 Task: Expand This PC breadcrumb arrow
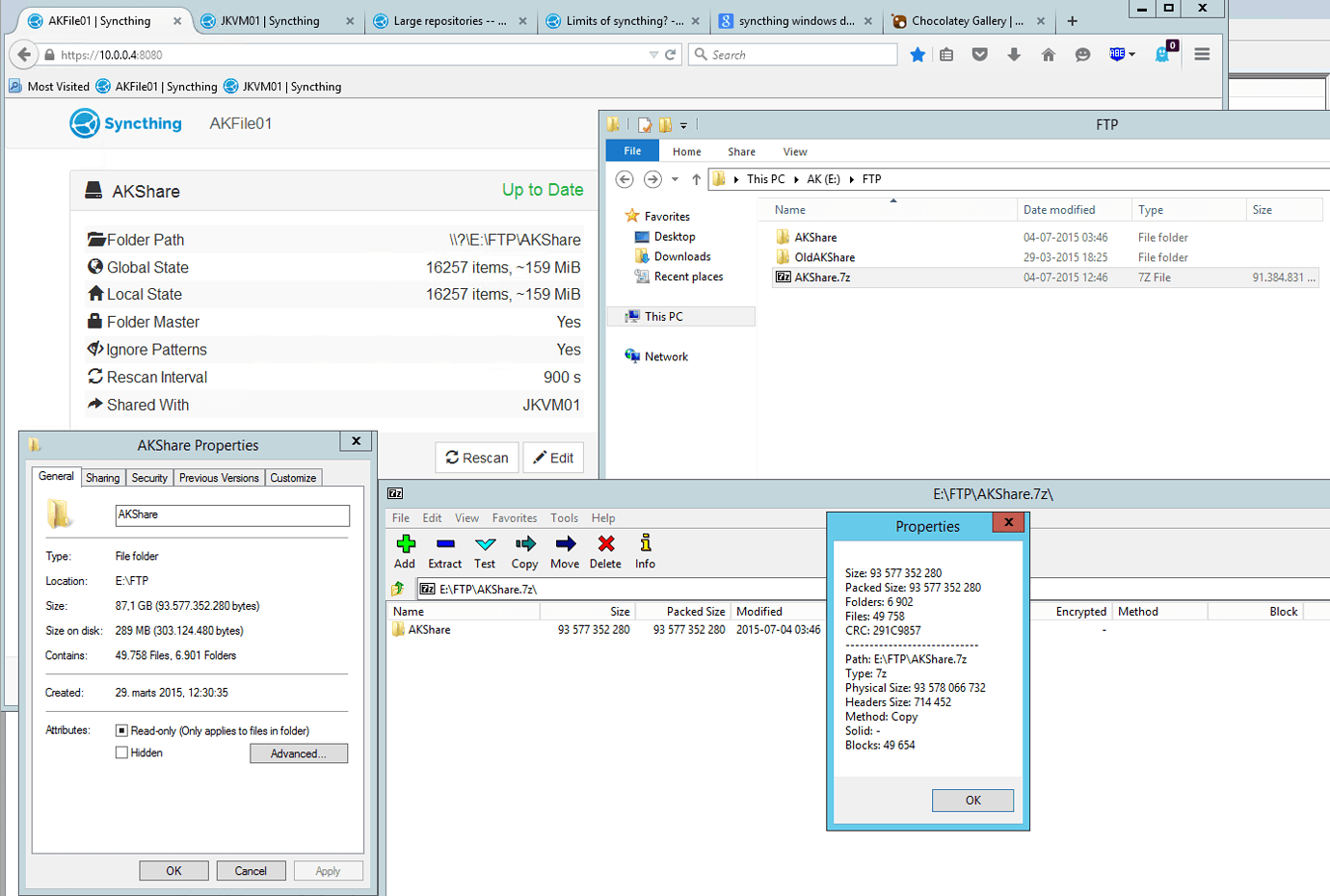pyautogui.click(x=796, y=179)
